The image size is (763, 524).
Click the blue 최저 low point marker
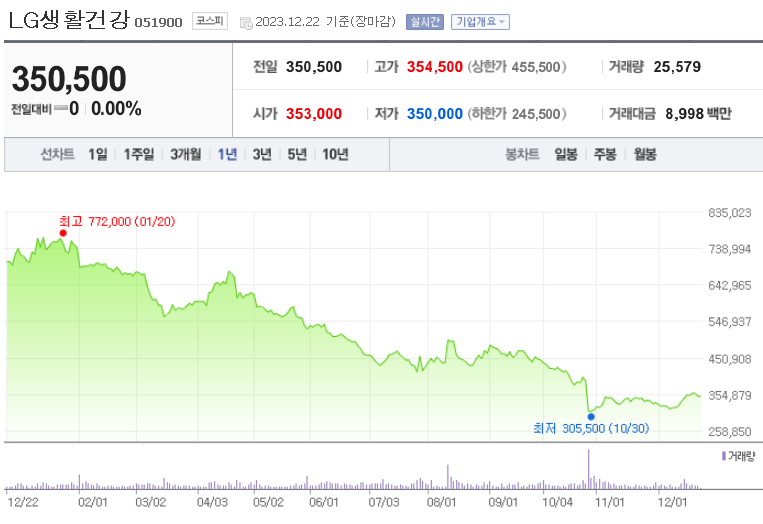coord(591,417)
